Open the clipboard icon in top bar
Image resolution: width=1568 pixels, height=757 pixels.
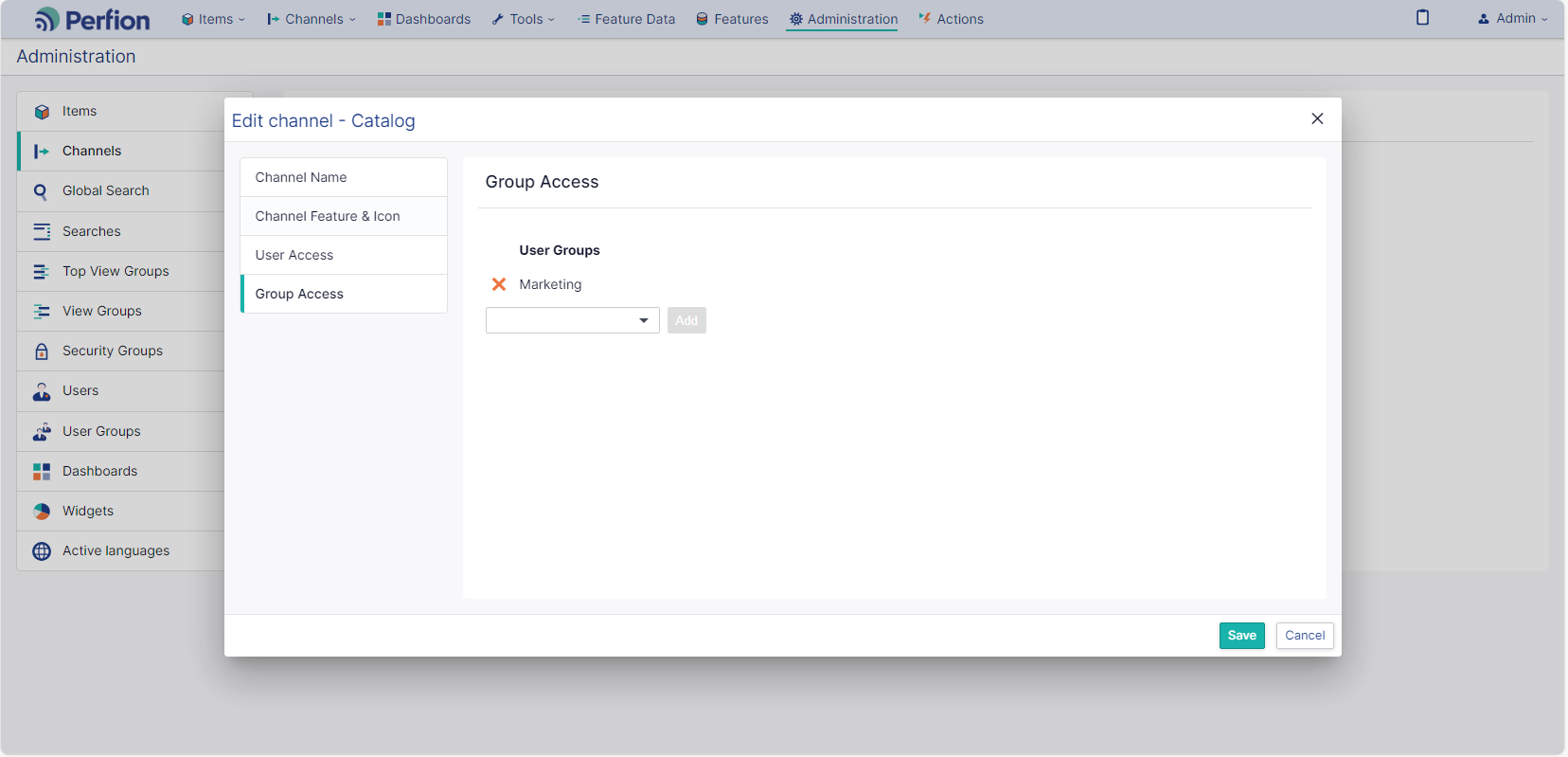click(1422, 17)
